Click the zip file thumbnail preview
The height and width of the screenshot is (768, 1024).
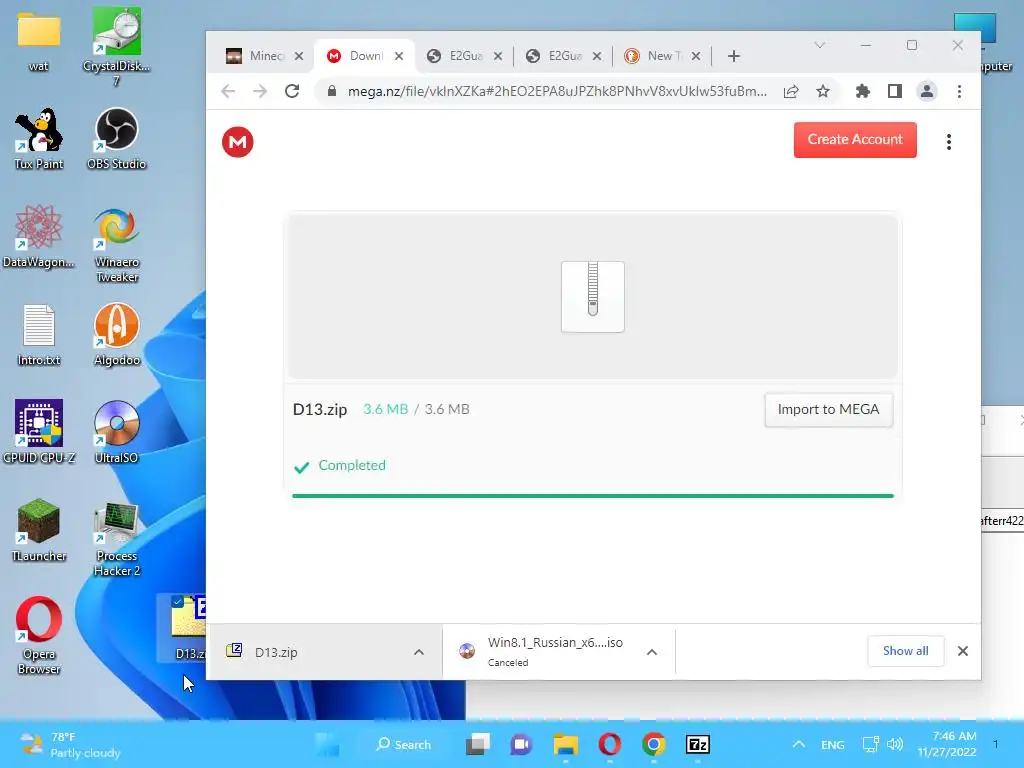click(593, 296)
